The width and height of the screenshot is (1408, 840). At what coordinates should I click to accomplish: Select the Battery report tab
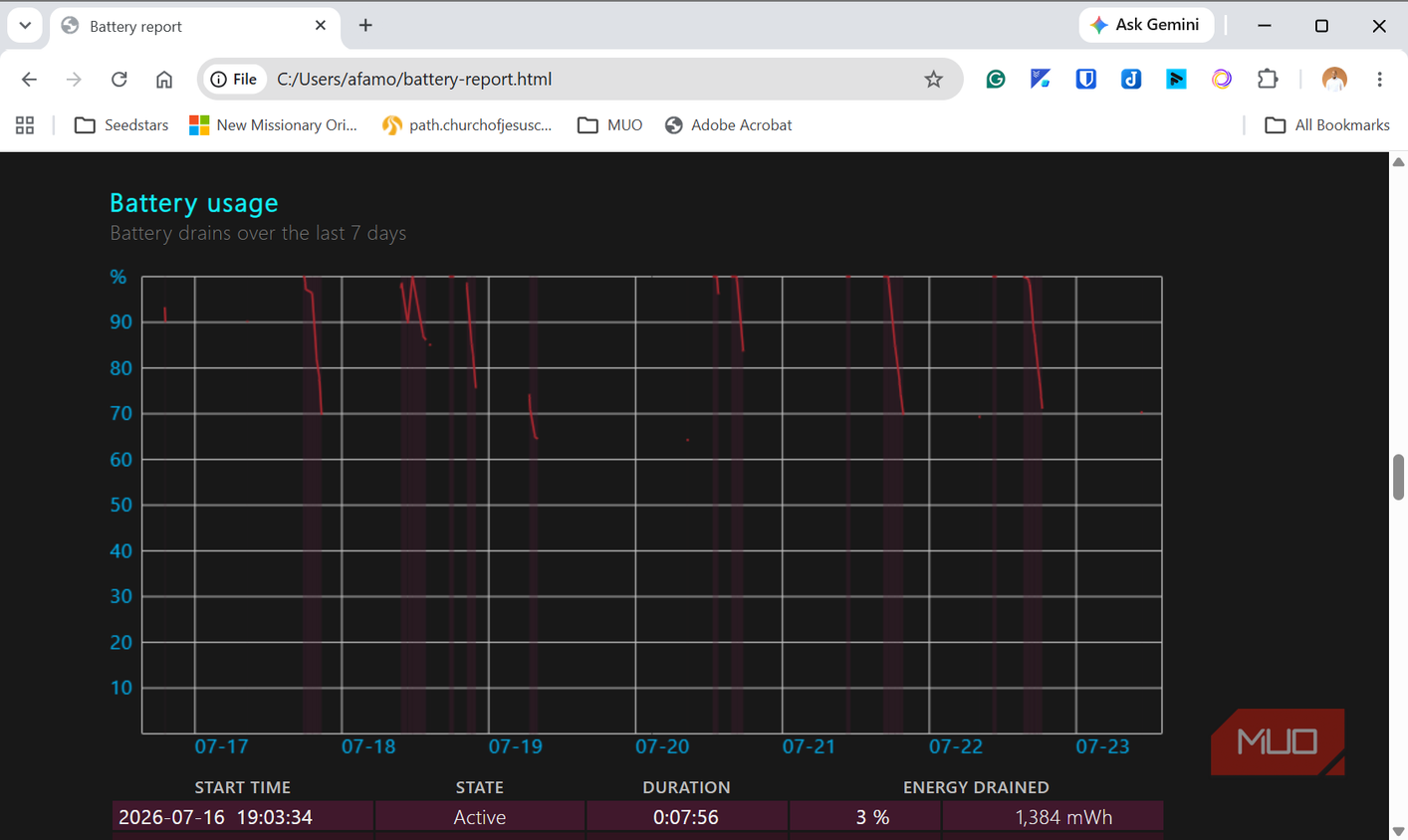pos(194,27)
